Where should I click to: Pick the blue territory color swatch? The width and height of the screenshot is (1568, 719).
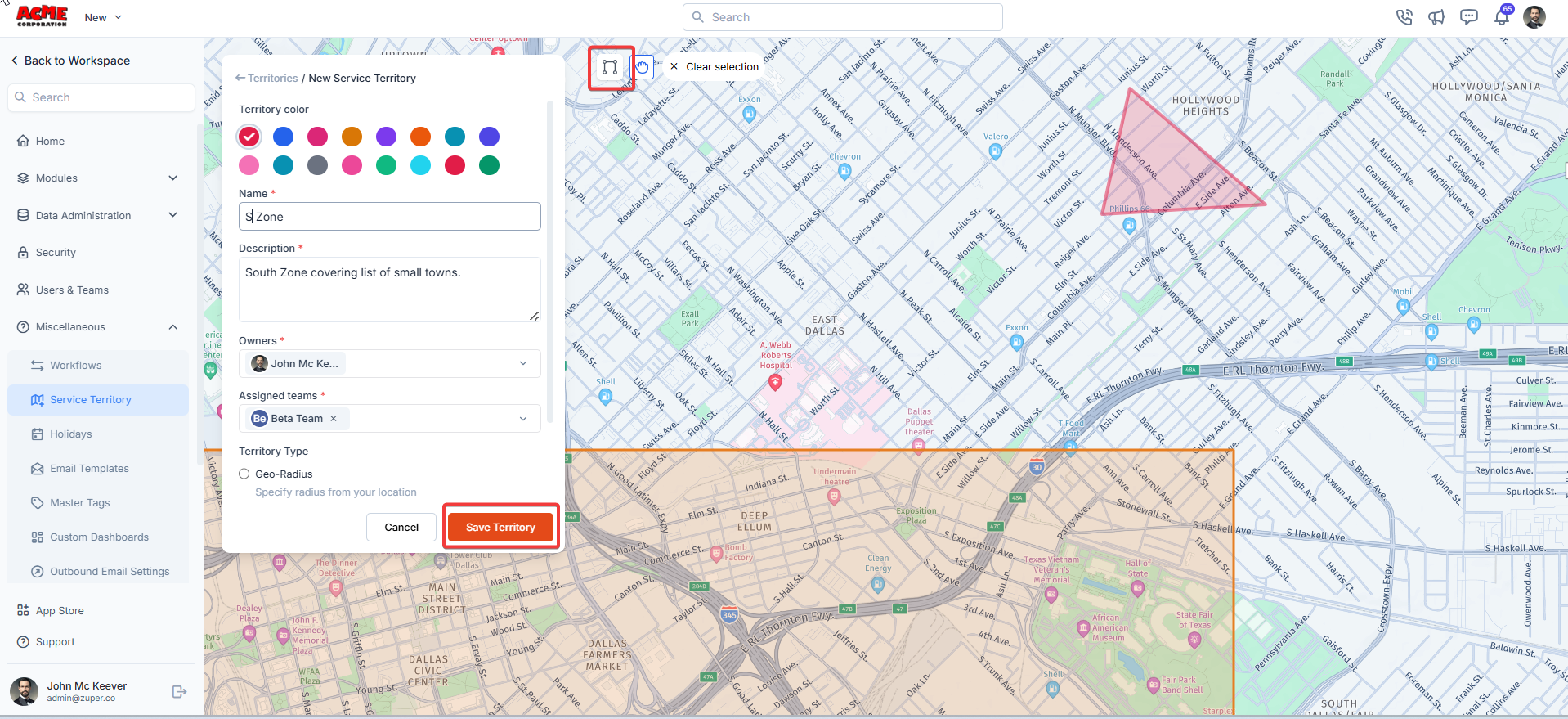pyautogui.click(x=284, y=137)
